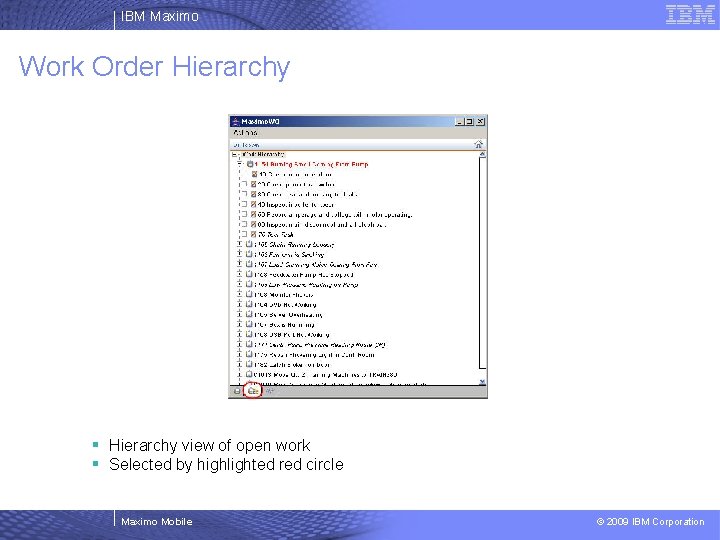Viewport: 720px width, 540px height.
Task: Select Low Pressure Reading on Pump text
Action: (306, 285)
